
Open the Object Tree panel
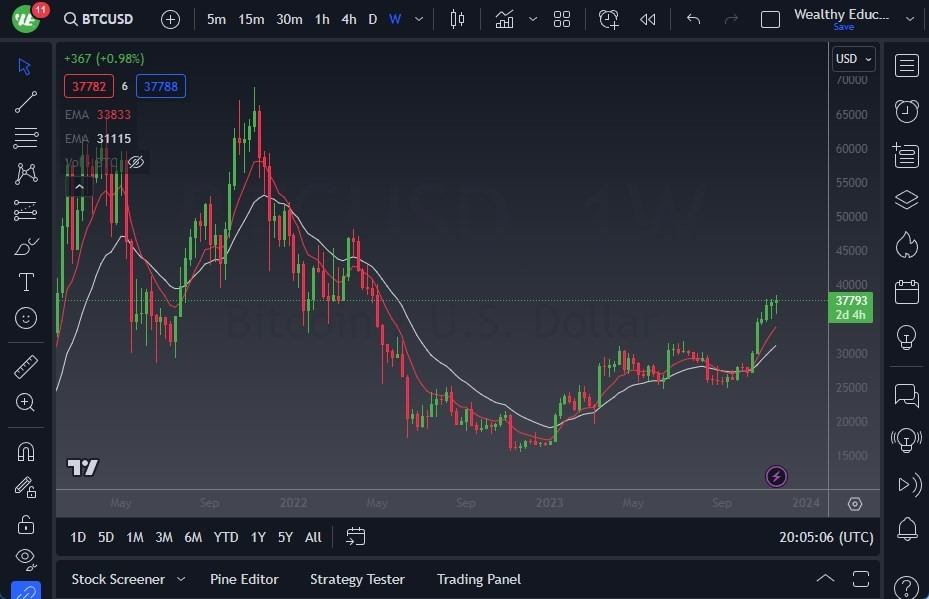click(x=906, y=199)
